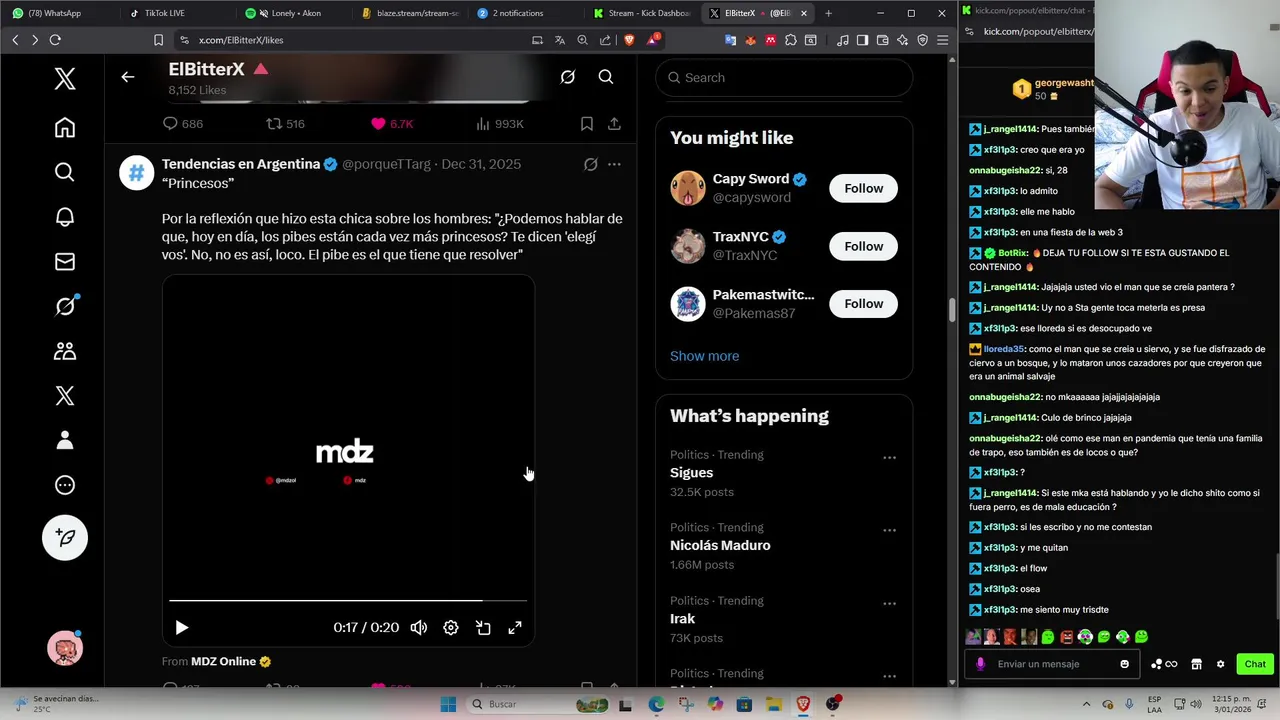This screenshot has width=1280, height=720.
Task: Open Windows Start menu
Action: click(x=449, y=704)
